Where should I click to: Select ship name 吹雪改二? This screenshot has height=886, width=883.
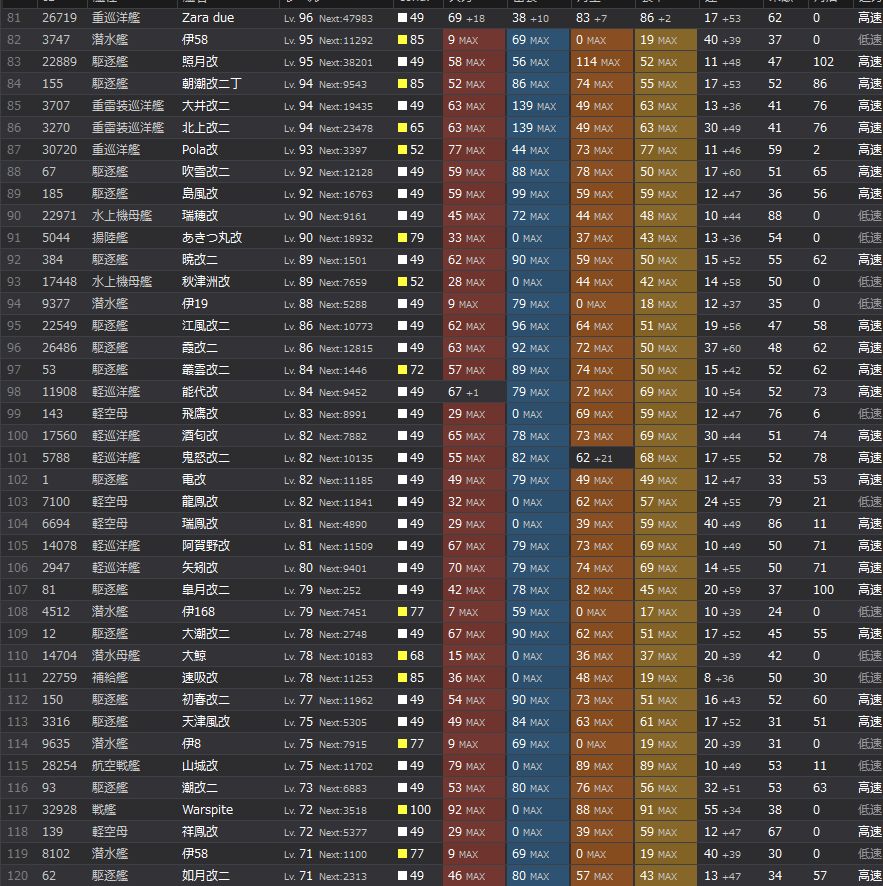tap(206, 172)
